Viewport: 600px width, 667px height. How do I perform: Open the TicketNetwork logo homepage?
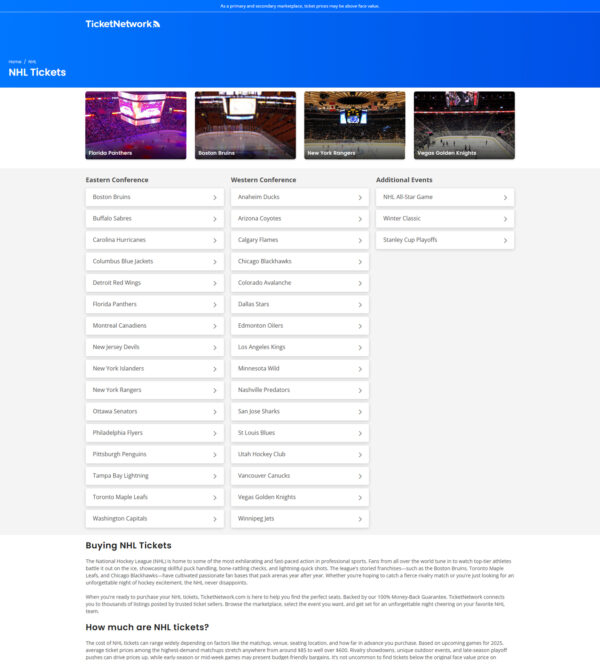(x=123, y=24)
